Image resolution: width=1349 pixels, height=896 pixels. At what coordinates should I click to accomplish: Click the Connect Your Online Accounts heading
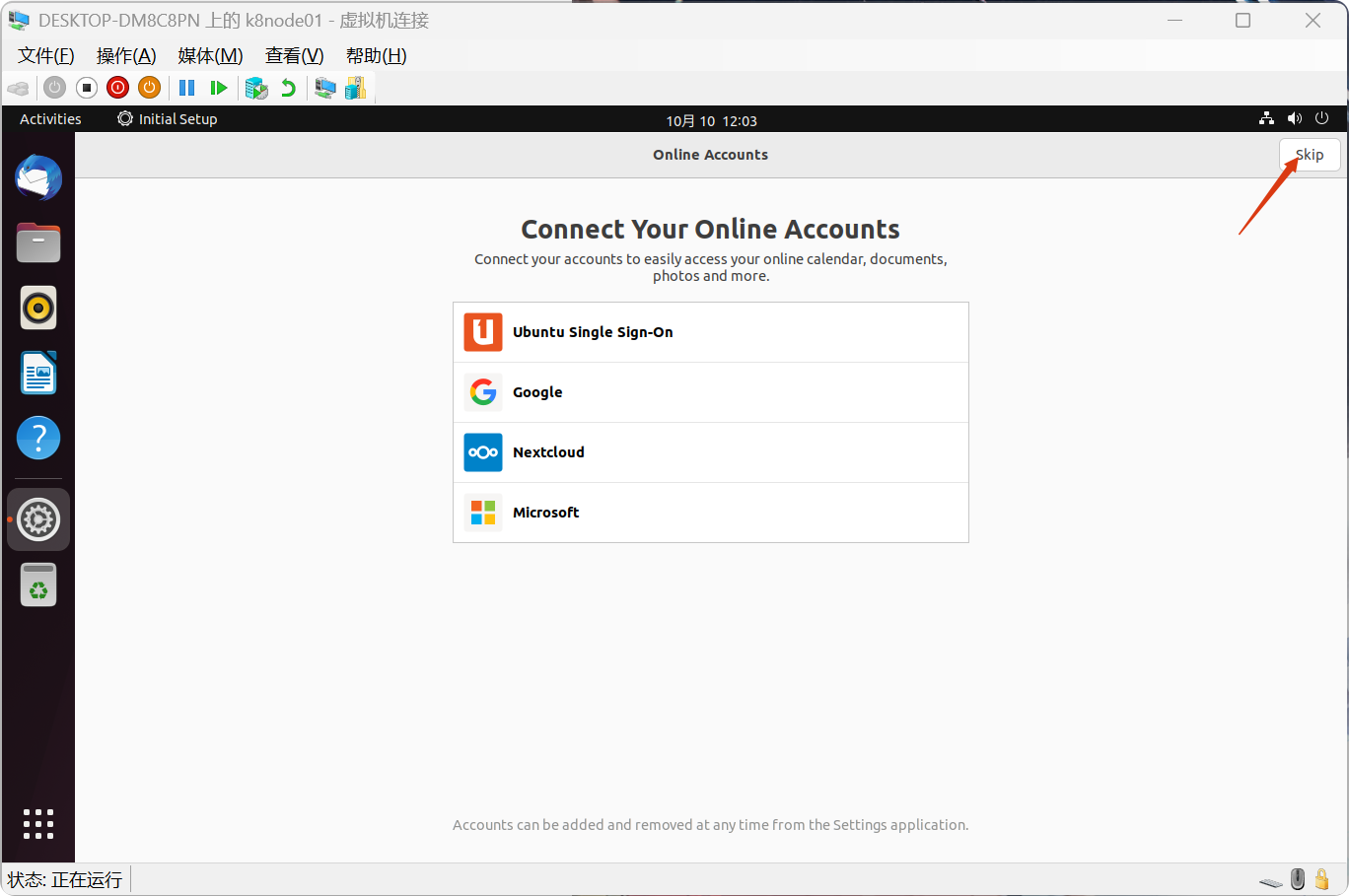710,229
